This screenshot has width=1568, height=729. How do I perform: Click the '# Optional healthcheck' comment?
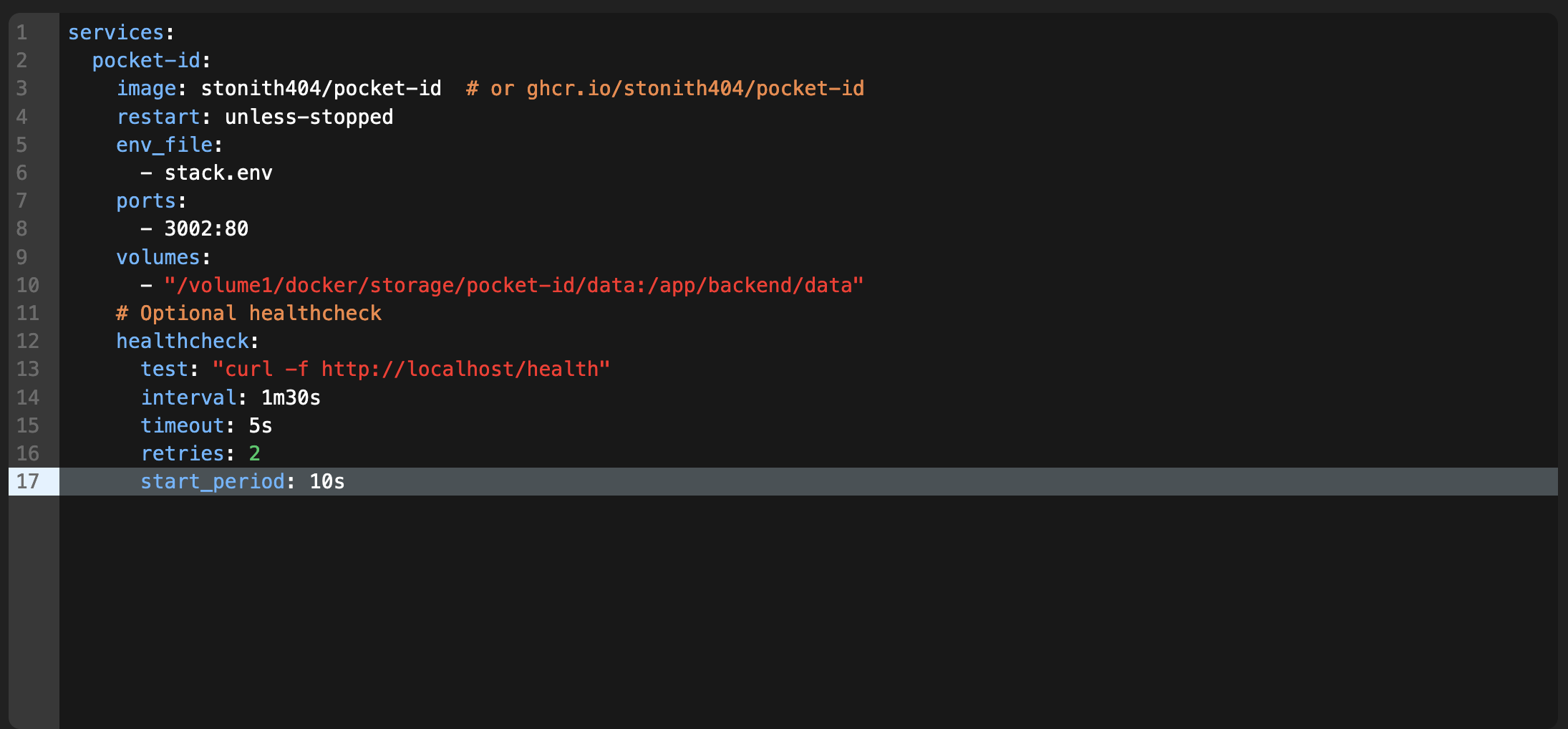(248, 313)
